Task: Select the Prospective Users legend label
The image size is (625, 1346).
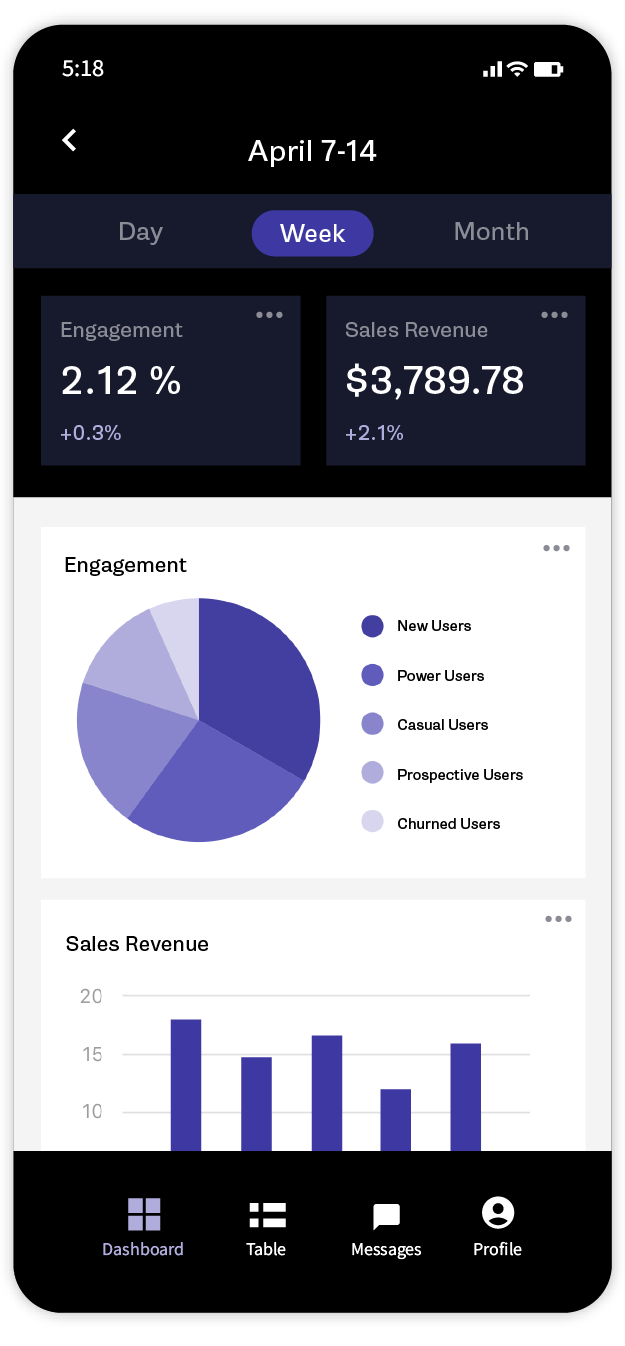Action: pyautogui.click(x=460, y=775)
